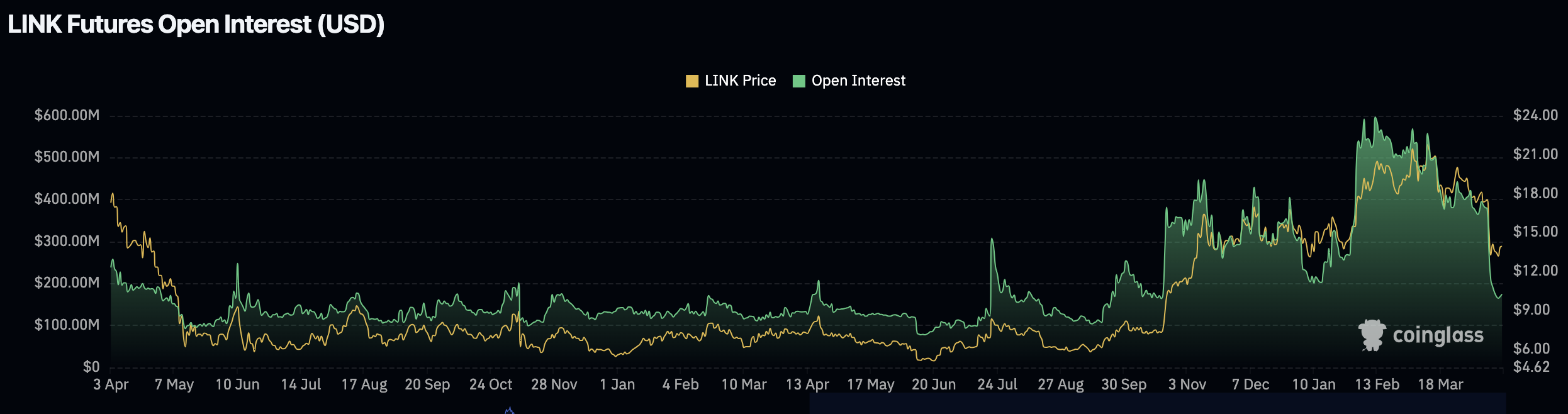
Task: Toggle the LINK Price series legend label
Action: (x=740, y=81)
